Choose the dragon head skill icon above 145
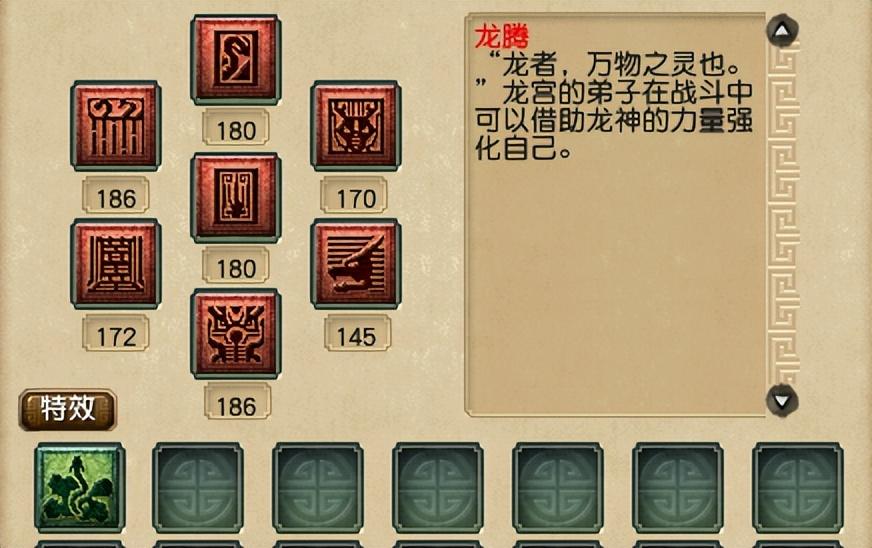The width and height of the screenshot is (872, 548). click(x=356, y=264)
